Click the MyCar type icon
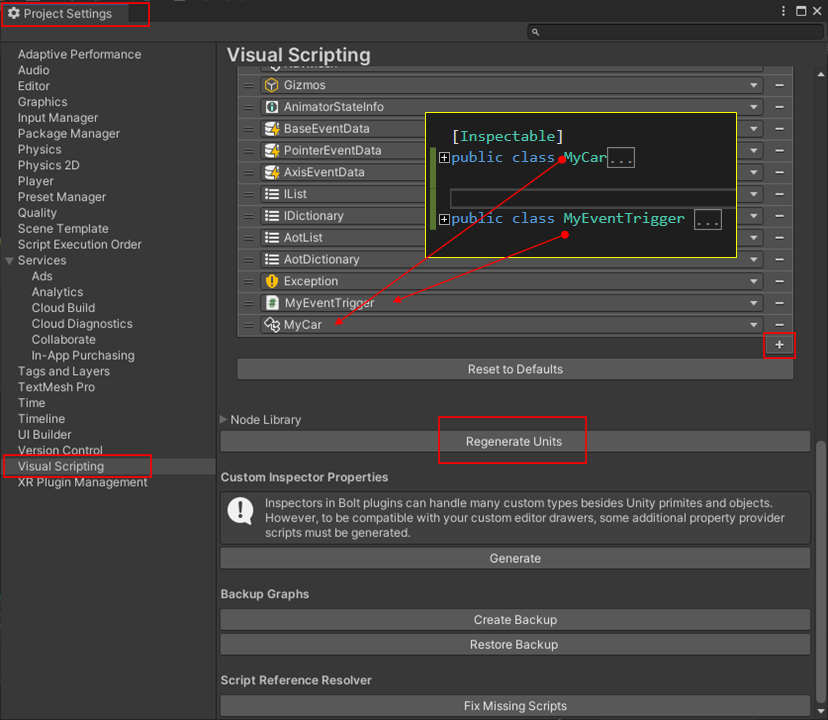This screenshot has height=720, width=828. tap(272, 324)
